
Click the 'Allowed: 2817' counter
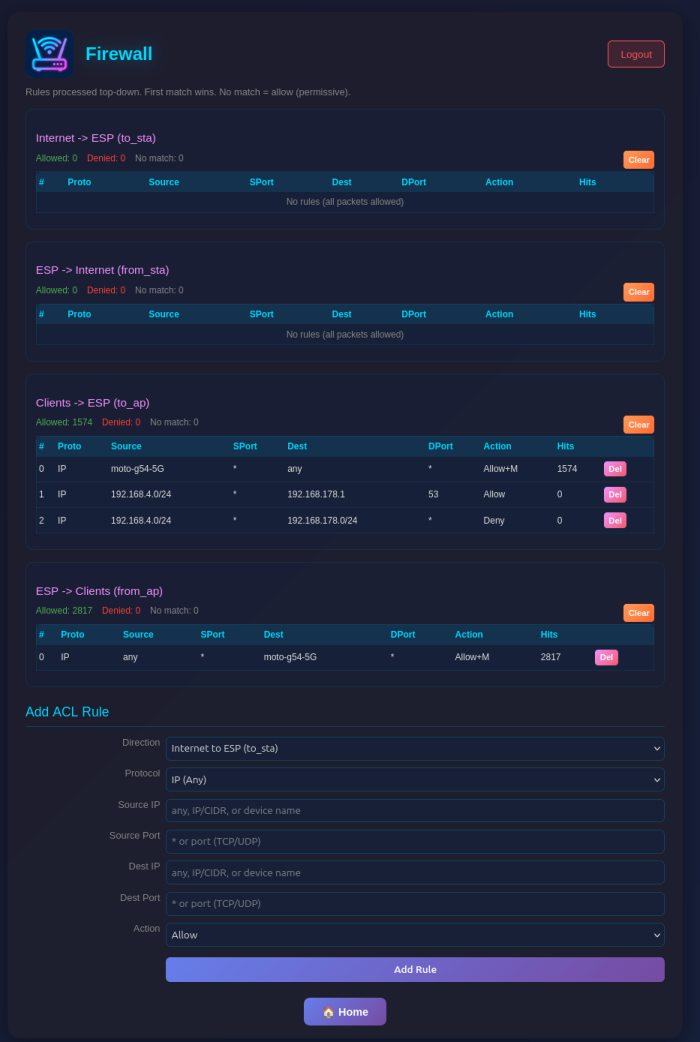coord(64,611)
